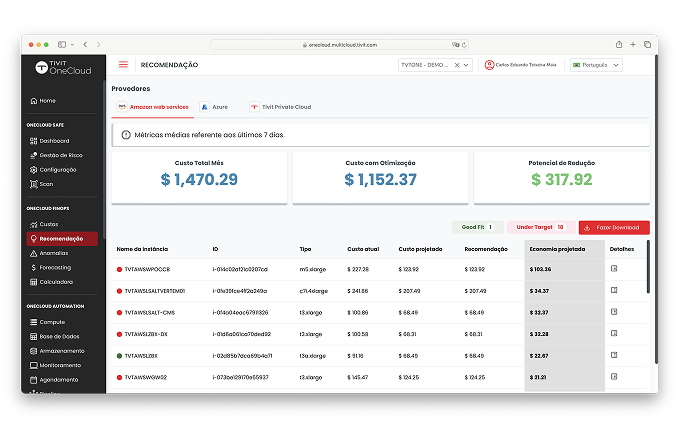680x442 pixels.
Task: Switch to the Azure provider tab
Action: coord(215,106)
